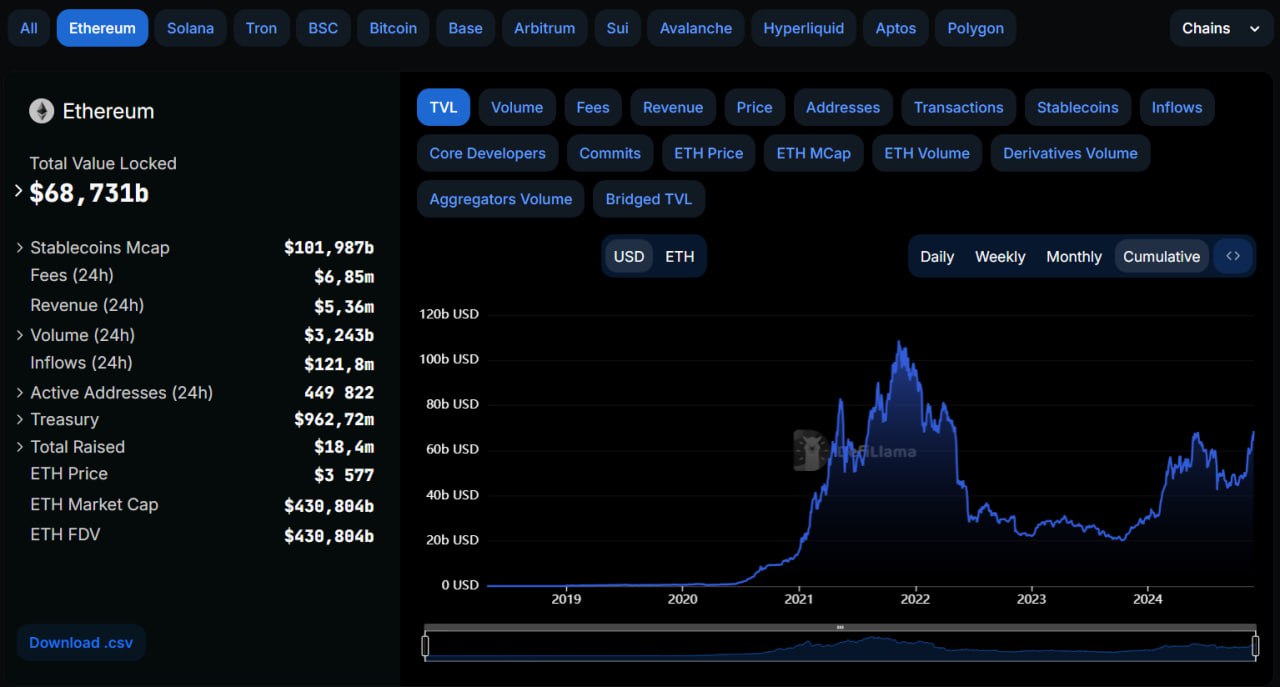Show ETH Price on the chart
This screenshot has width=1280, height=687.
(x=709, y=153)
